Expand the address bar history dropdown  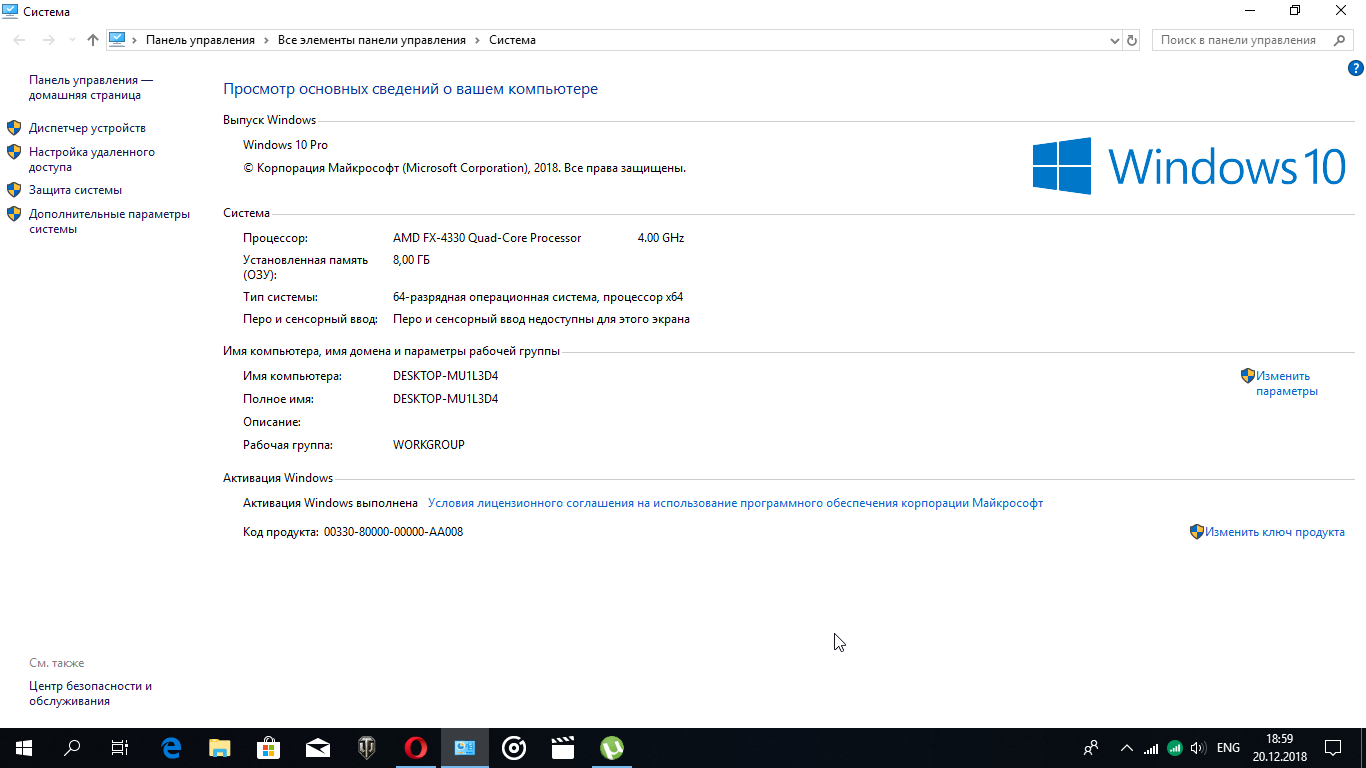tap(1115, 40)
